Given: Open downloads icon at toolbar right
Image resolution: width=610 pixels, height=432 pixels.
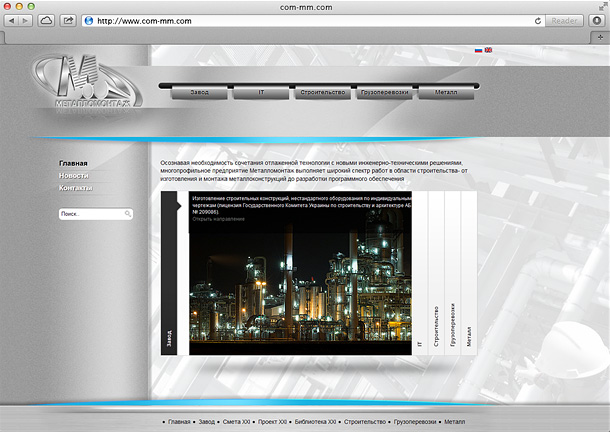Looking at the screenshot, I should pos(597,21).
